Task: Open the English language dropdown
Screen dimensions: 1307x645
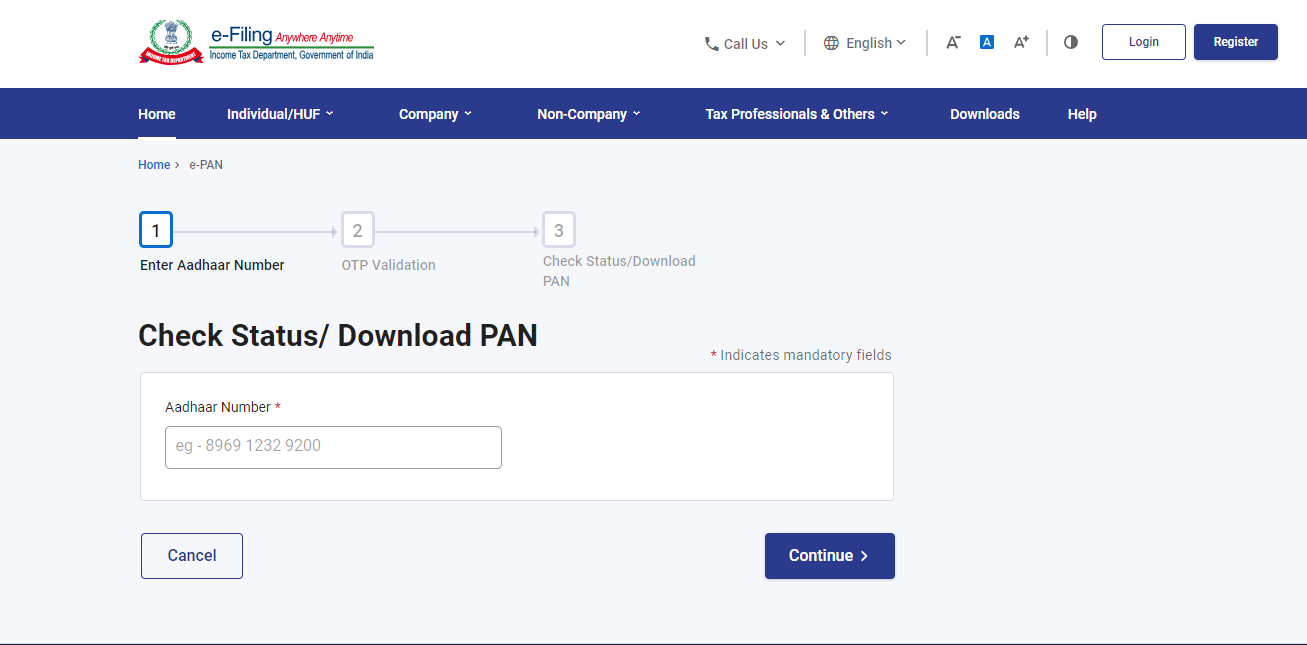Action: pyautogui.click(x=870, y=43)
